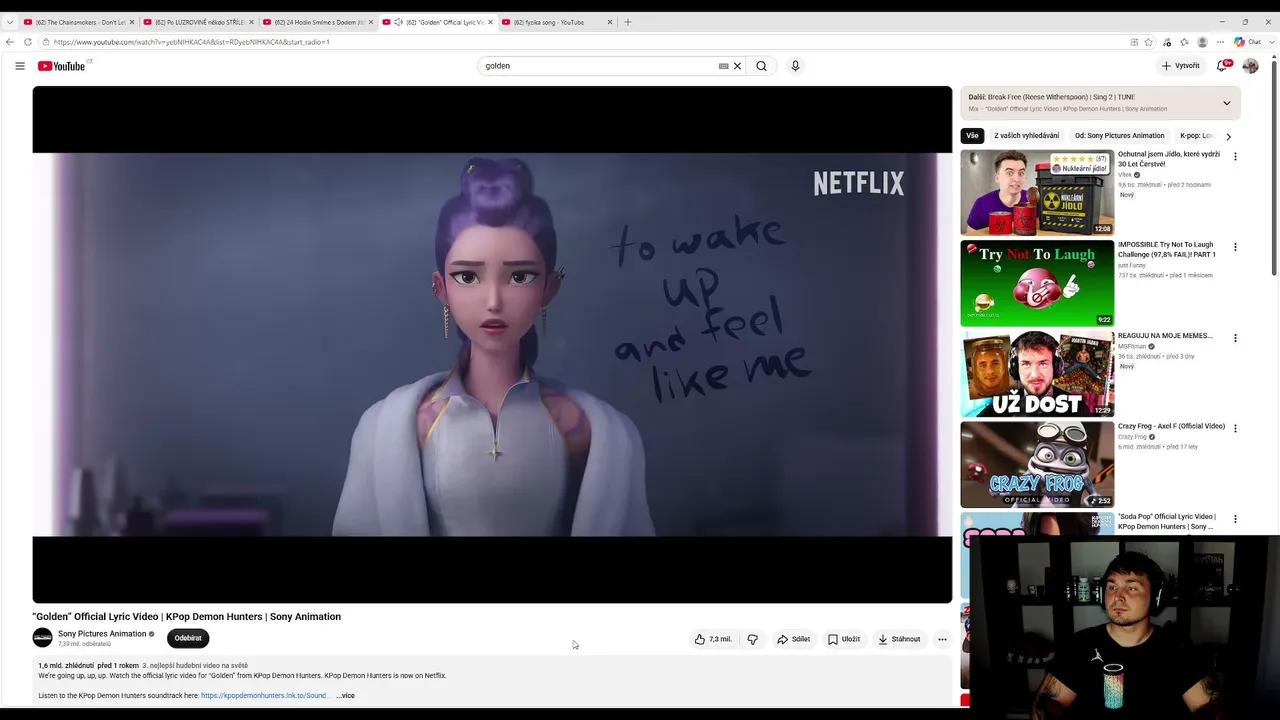The width and height of the screenshot is (1280, 720).
Task: Open options for REAGUJU NA MOJE MEMES video
Action: point(1235,338)
